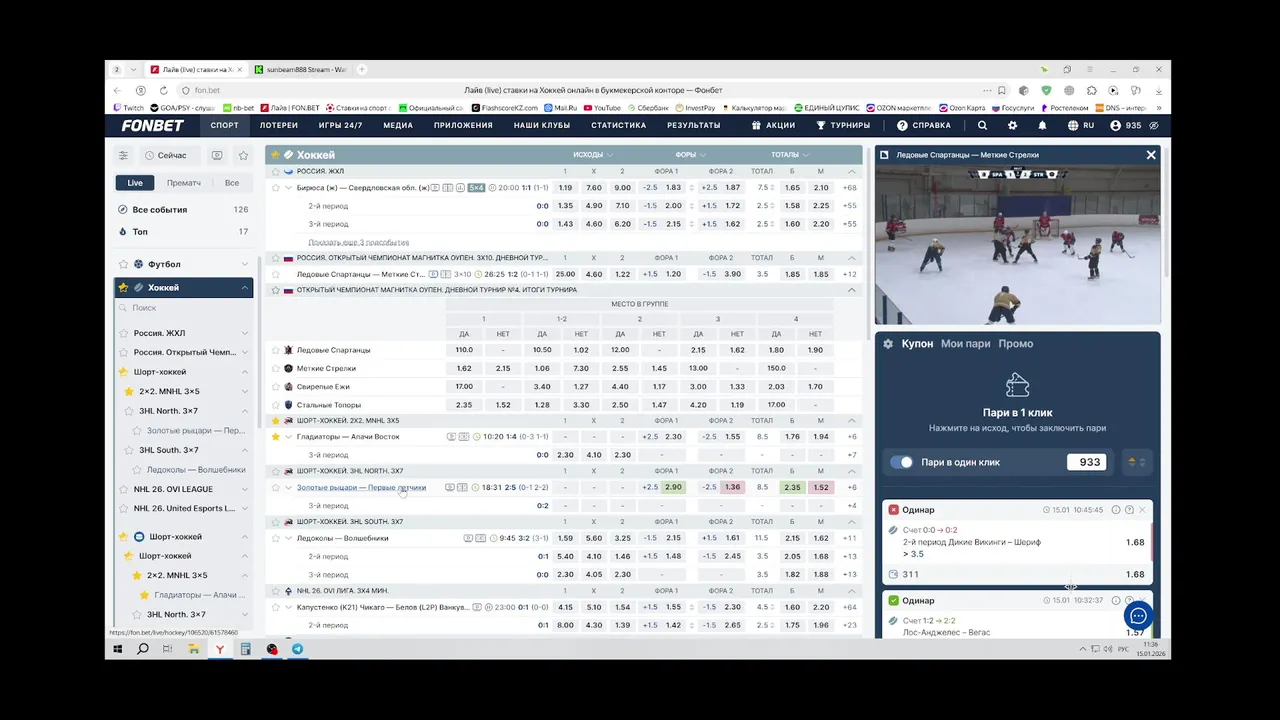
Task: Expand Бирюса match row chevron
Action: 288,188
